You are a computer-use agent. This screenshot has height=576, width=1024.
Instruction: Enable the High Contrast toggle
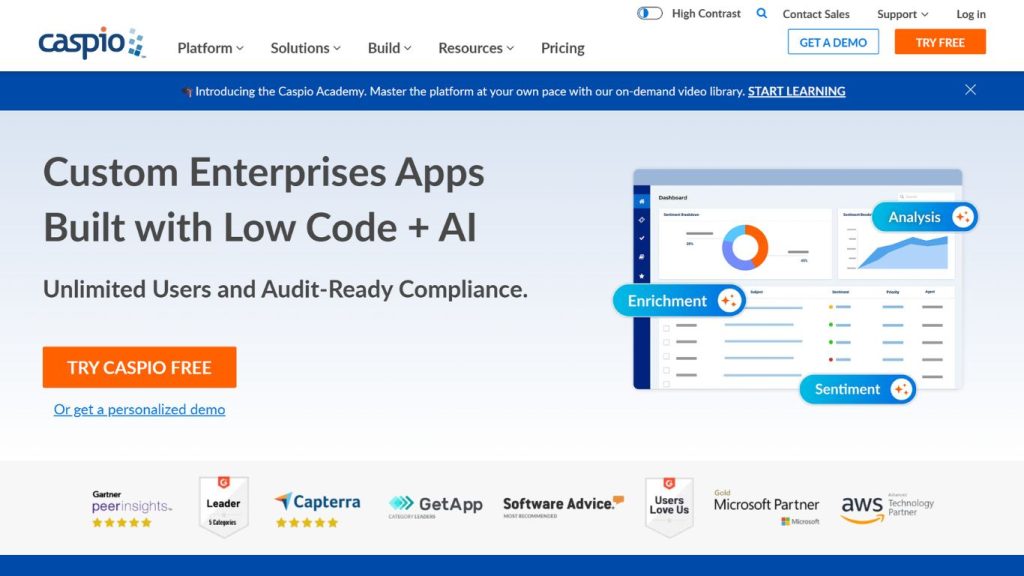click(x=648, y=13)
